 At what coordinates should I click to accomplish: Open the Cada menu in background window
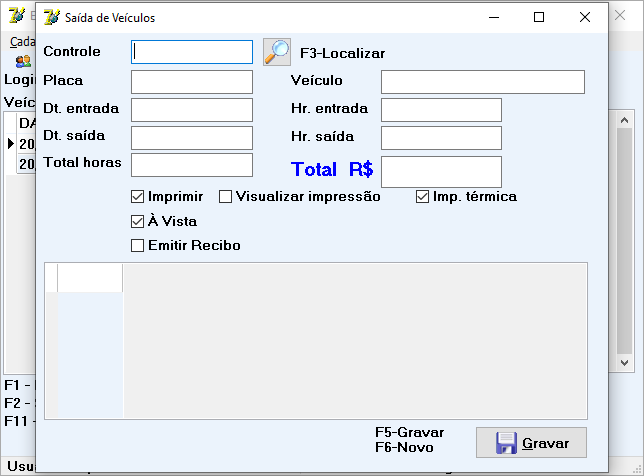(23, 41)
